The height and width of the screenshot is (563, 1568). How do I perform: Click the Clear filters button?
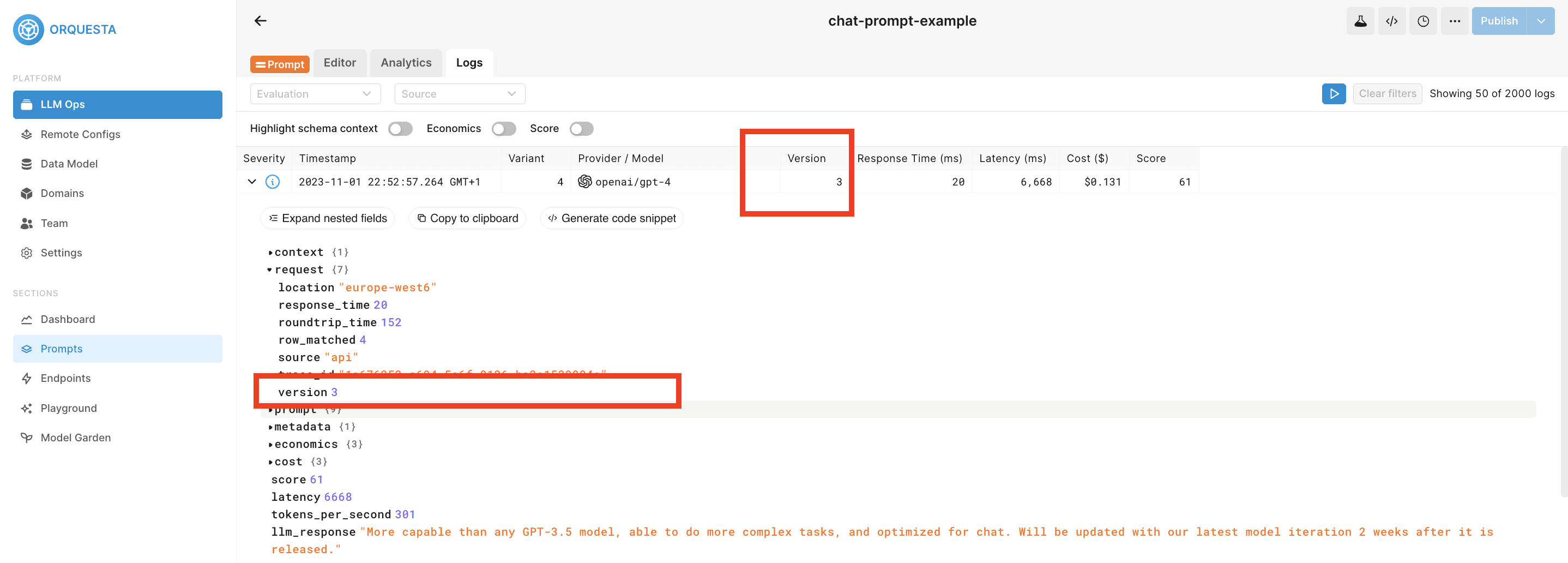(x=1387, y=93)
